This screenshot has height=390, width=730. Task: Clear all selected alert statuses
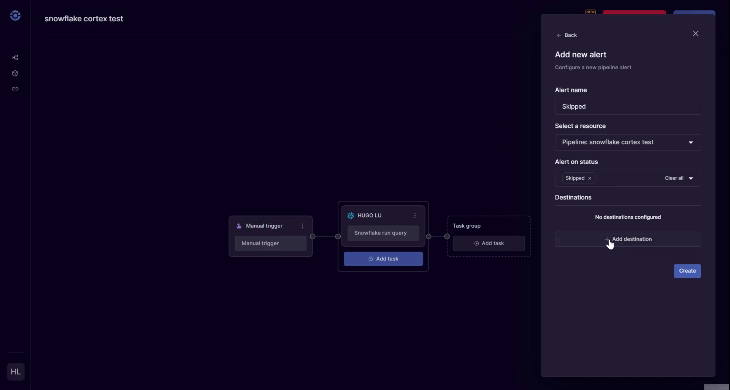tap(674, 178)
